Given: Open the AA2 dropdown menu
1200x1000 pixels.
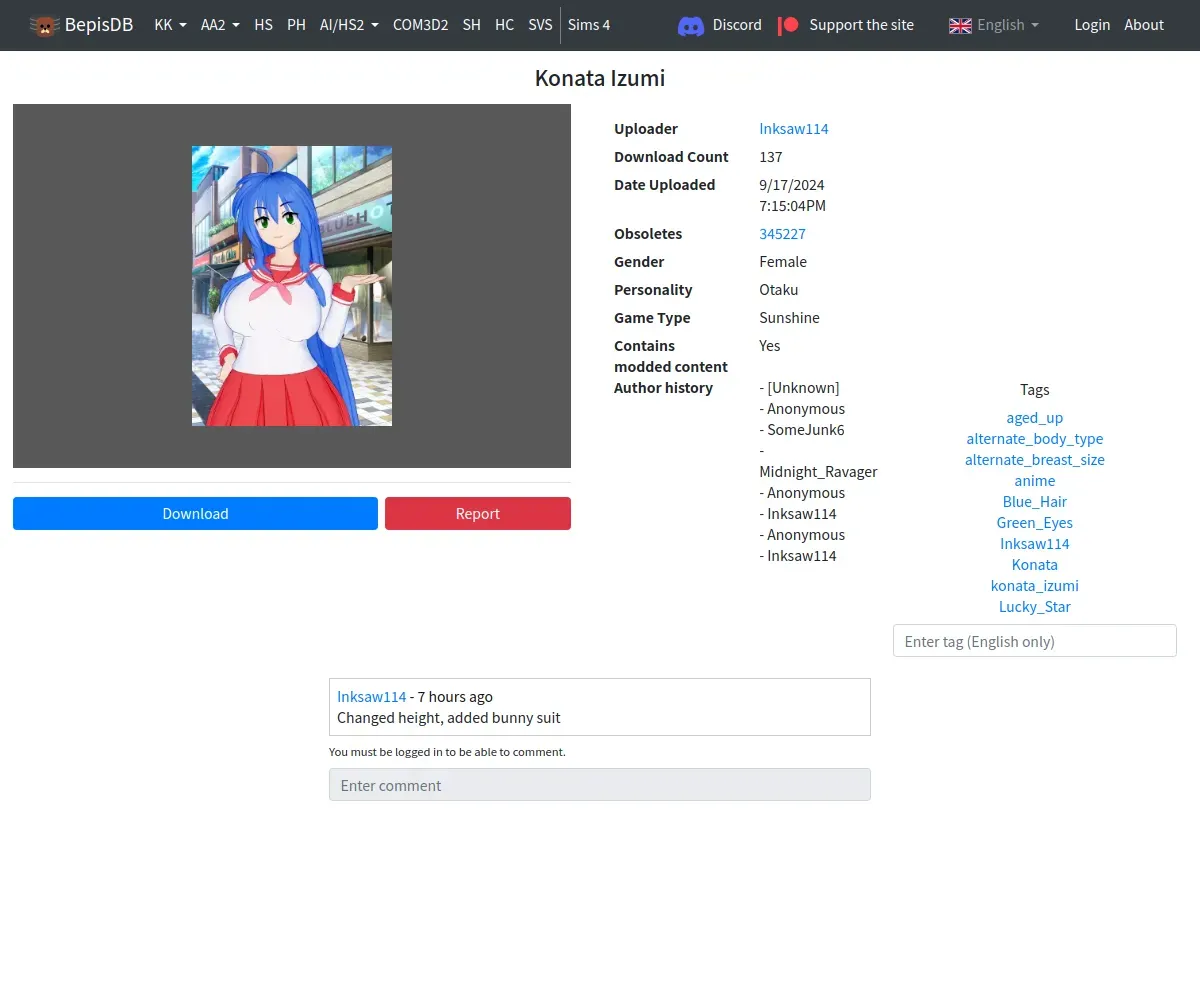Looking at the screenshot, I should coord(220,25).
